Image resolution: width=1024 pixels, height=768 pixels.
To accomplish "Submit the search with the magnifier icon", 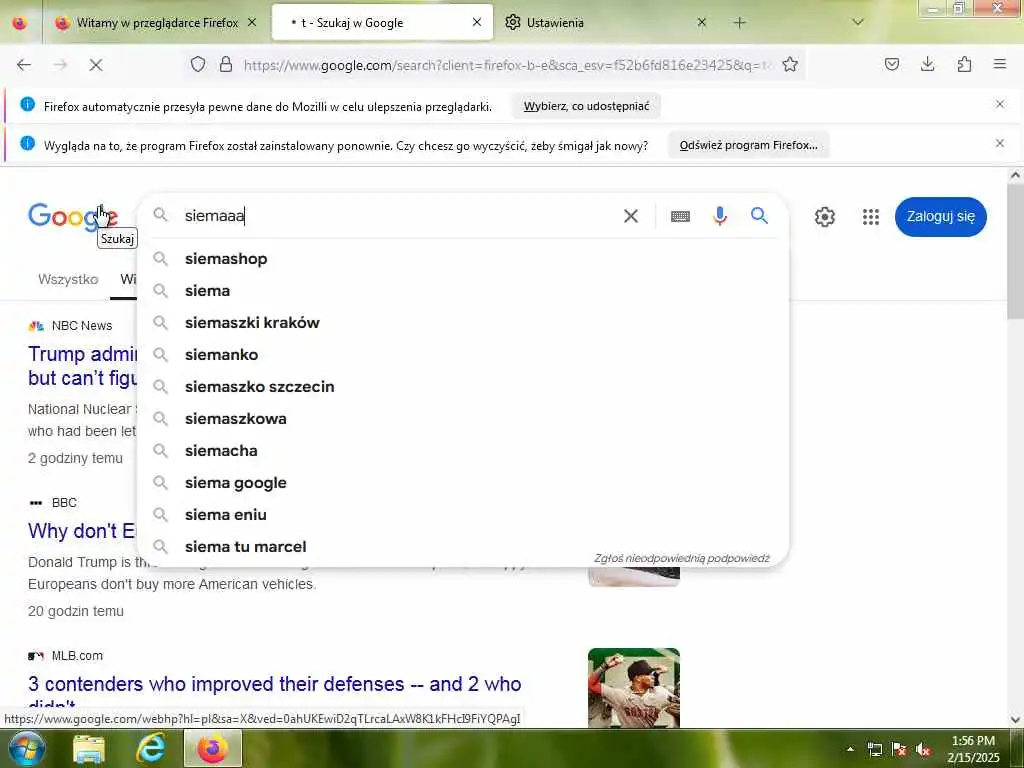I will point(759,216).
